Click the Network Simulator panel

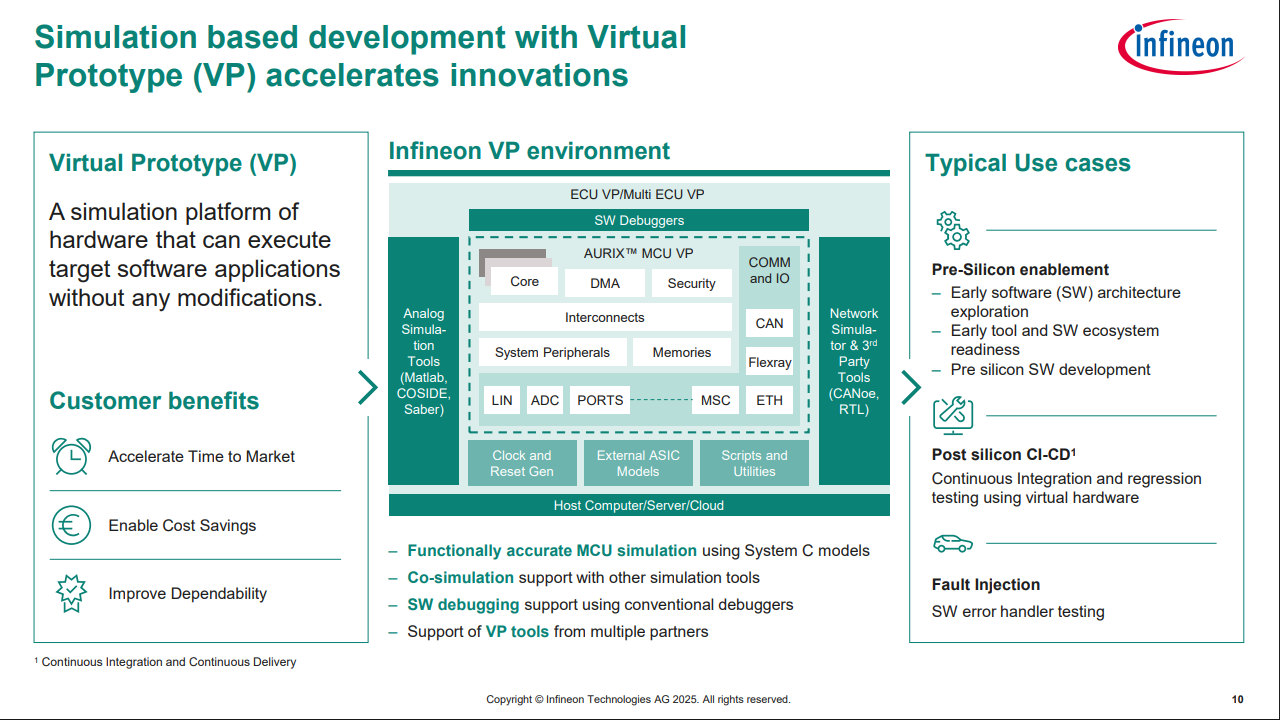click(854, 361)
